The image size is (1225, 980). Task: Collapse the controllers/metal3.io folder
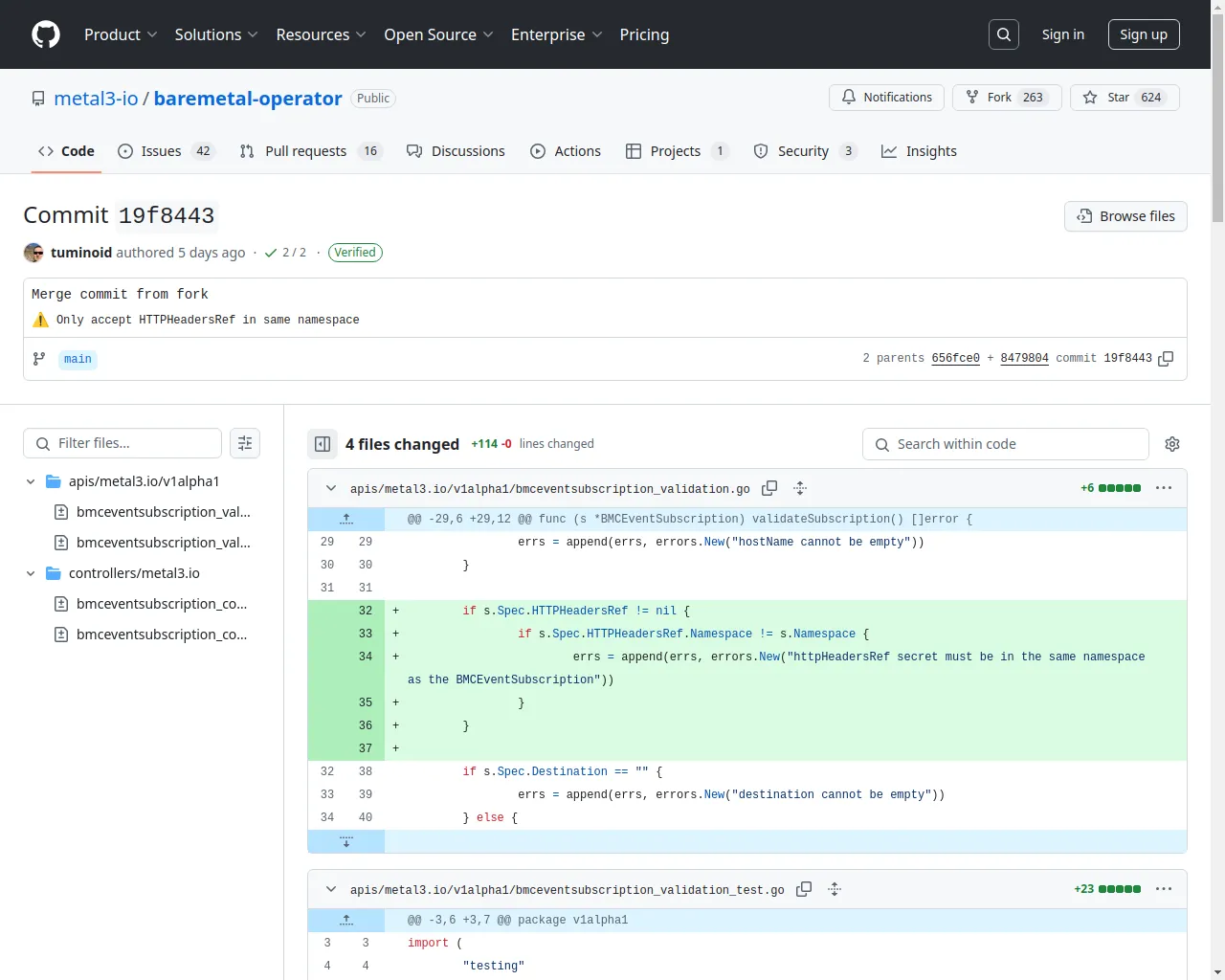(31, 573)
